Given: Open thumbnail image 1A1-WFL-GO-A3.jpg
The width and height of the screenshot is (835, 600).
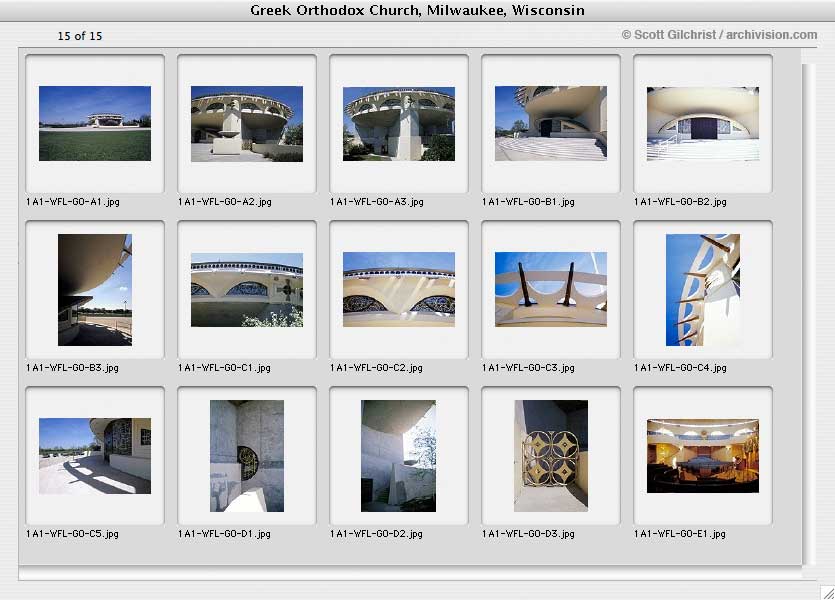Looking at the screenshot, I should pos(399,124).
